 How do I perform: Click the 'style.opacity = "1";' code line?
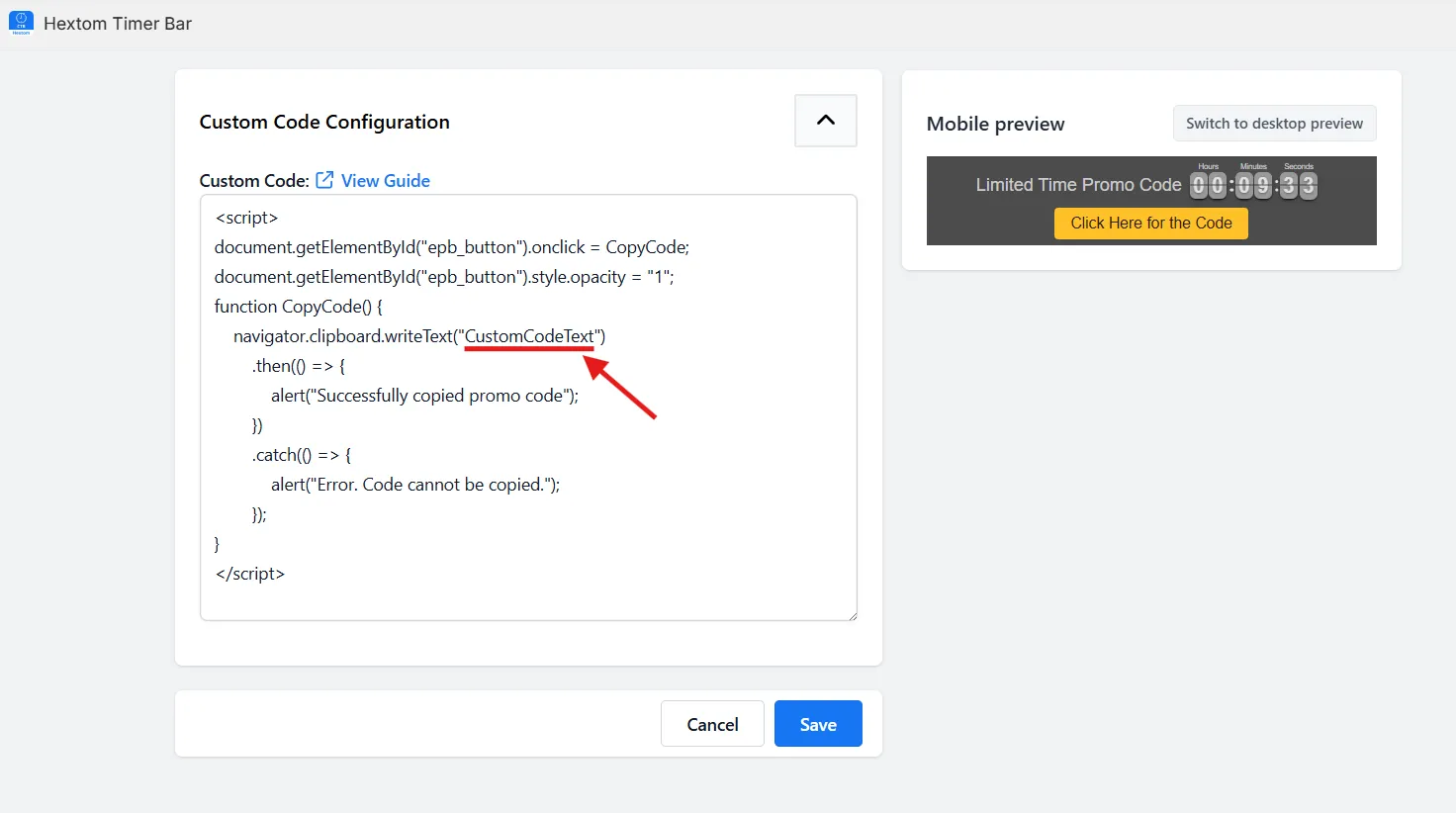pos(444,277)
